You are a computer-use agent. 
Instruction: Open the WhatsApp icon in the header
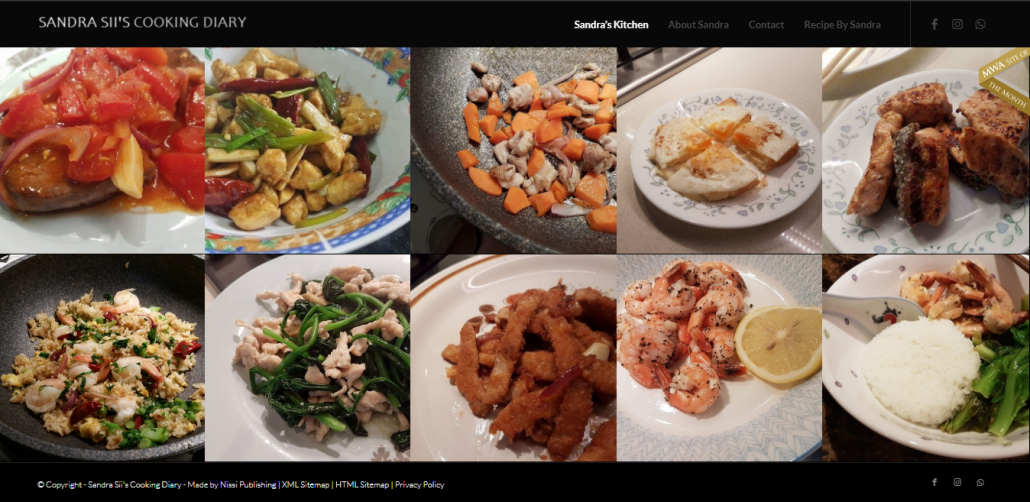980,24
